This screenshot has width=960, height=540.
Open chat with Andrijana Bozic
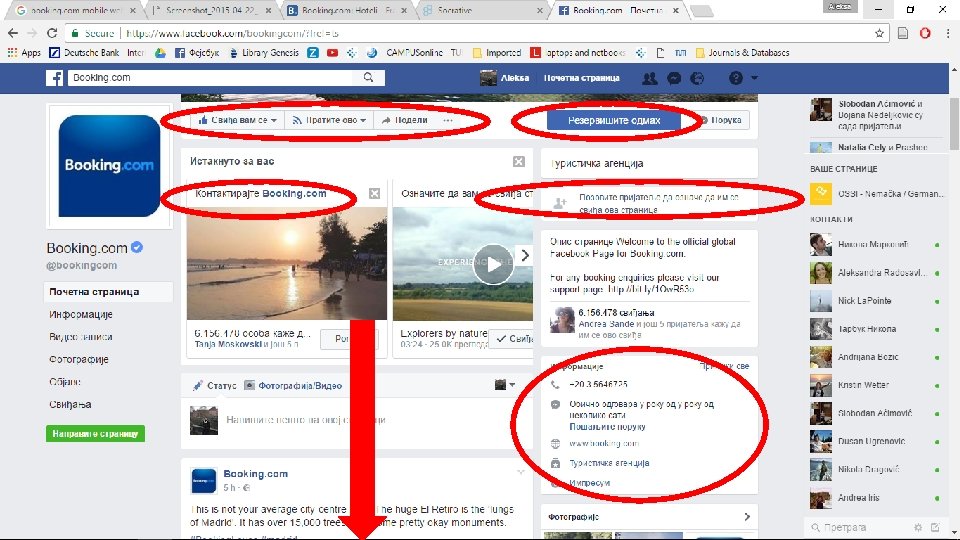(877, 357)
